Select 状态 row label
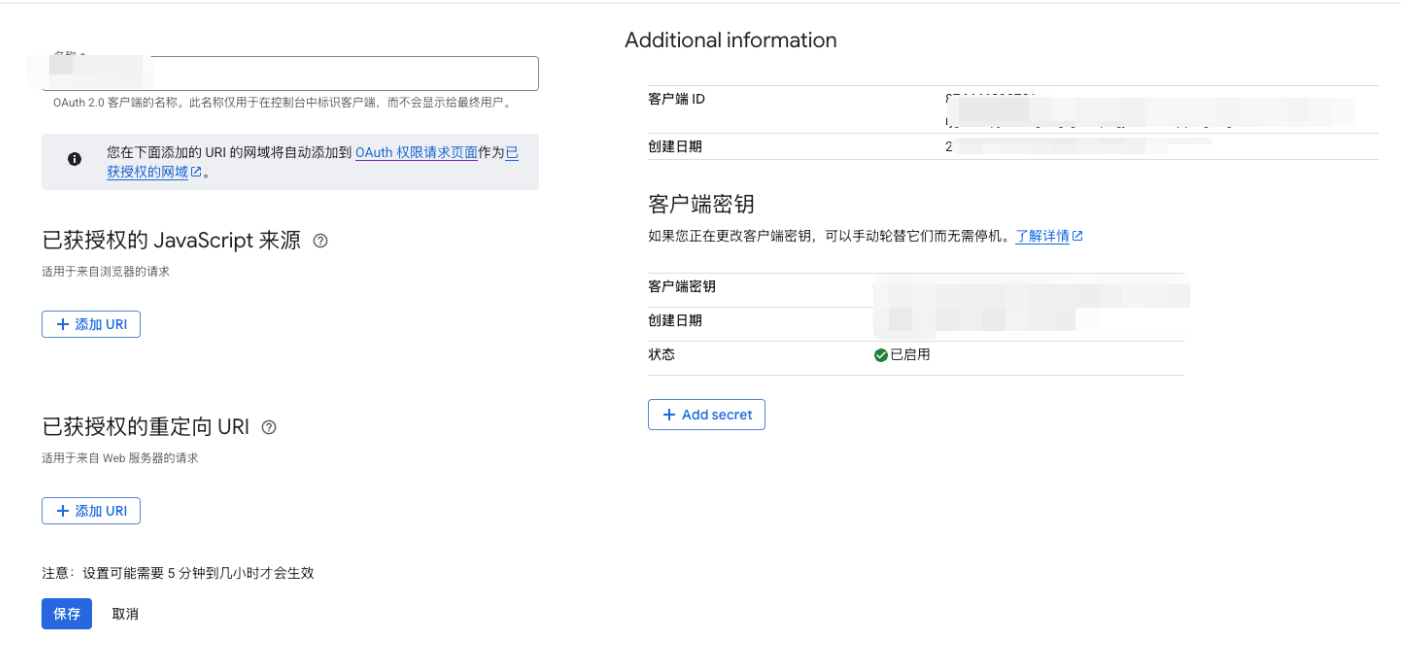 point(661,355)
